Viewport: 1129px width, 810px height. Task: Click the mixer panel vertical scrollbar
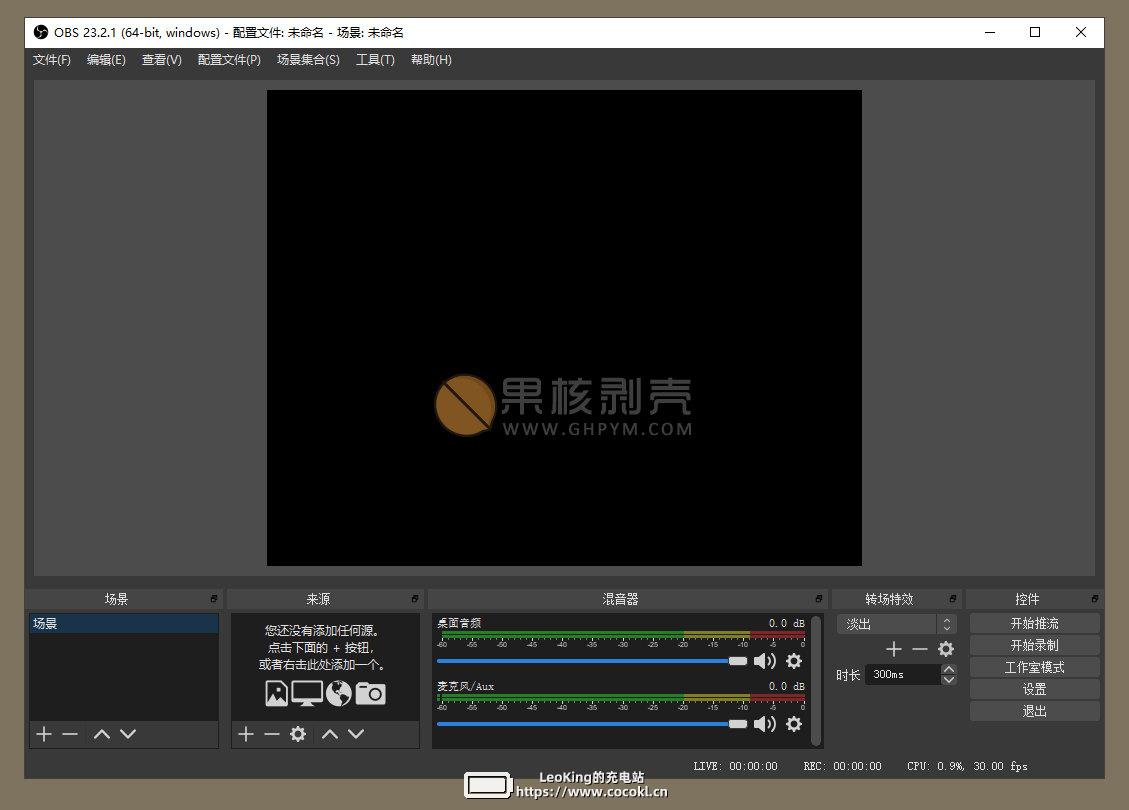coord(816,680)
